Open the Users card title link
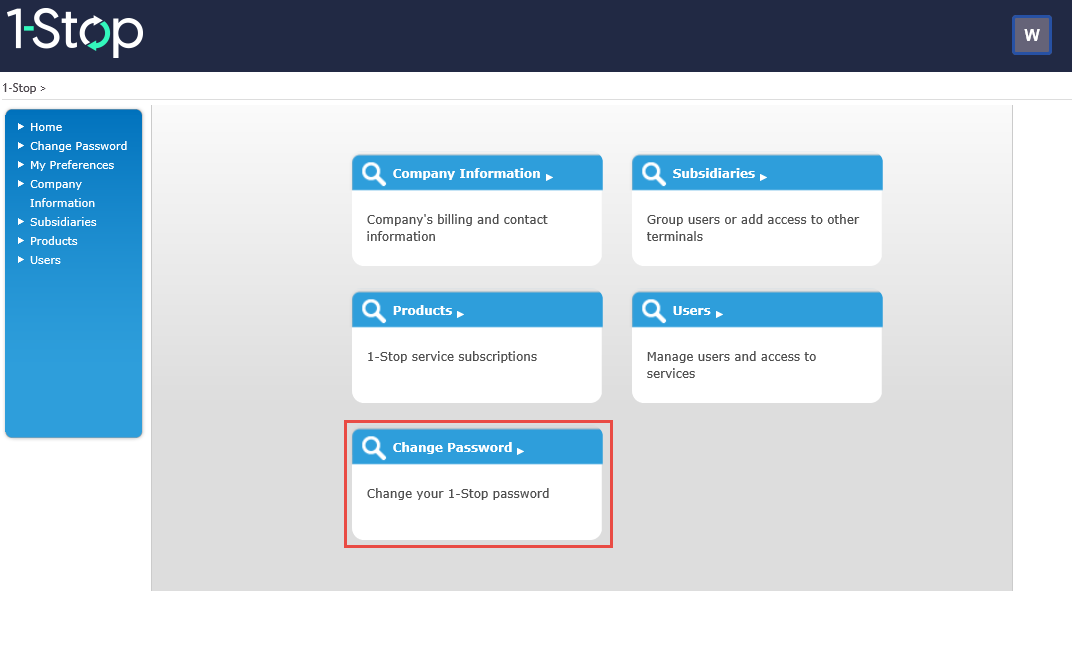Image resolution: width=1072 pixels, height=670 pixels. pos(691,310)
